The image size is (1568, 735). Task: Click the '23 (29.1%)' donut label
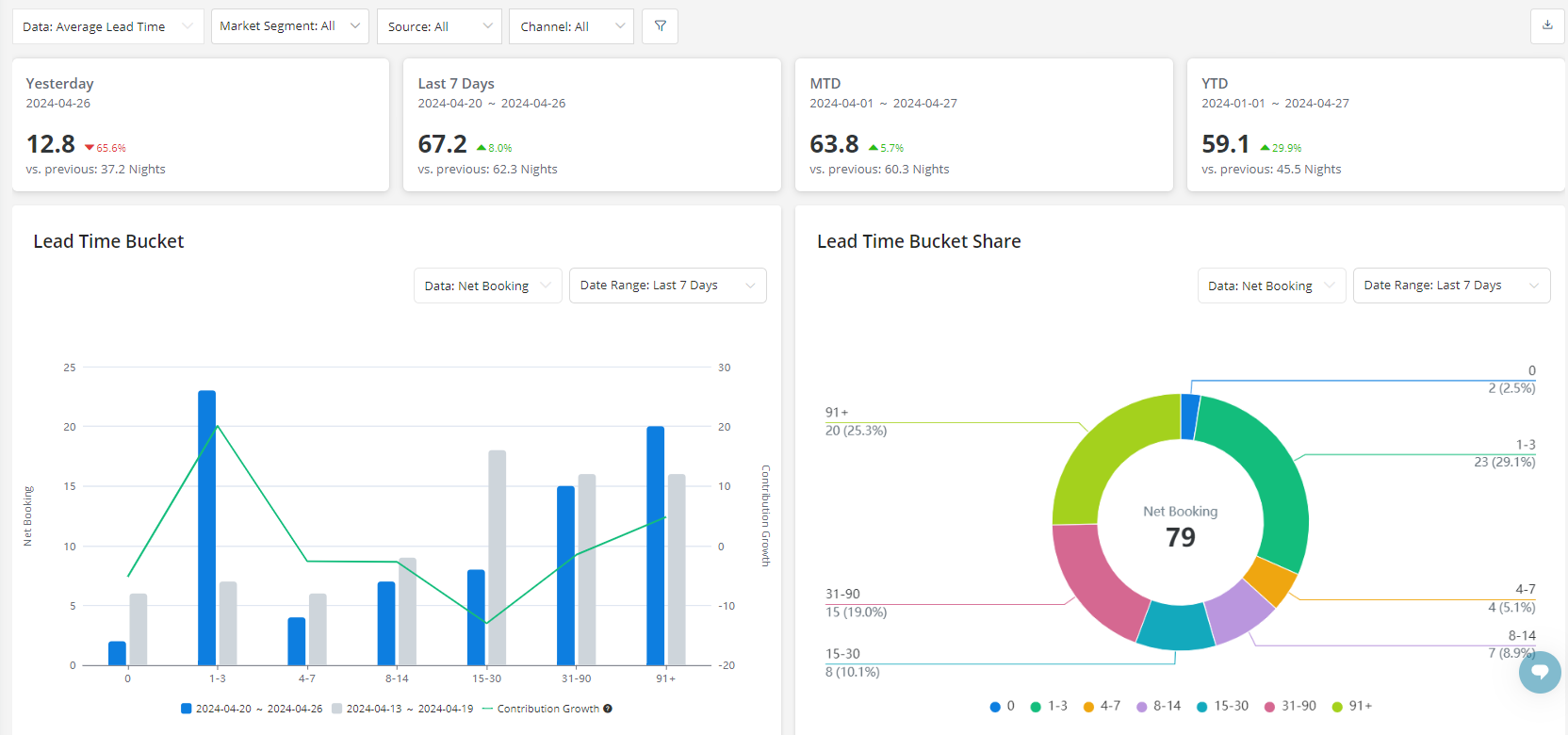[1505, 462]
